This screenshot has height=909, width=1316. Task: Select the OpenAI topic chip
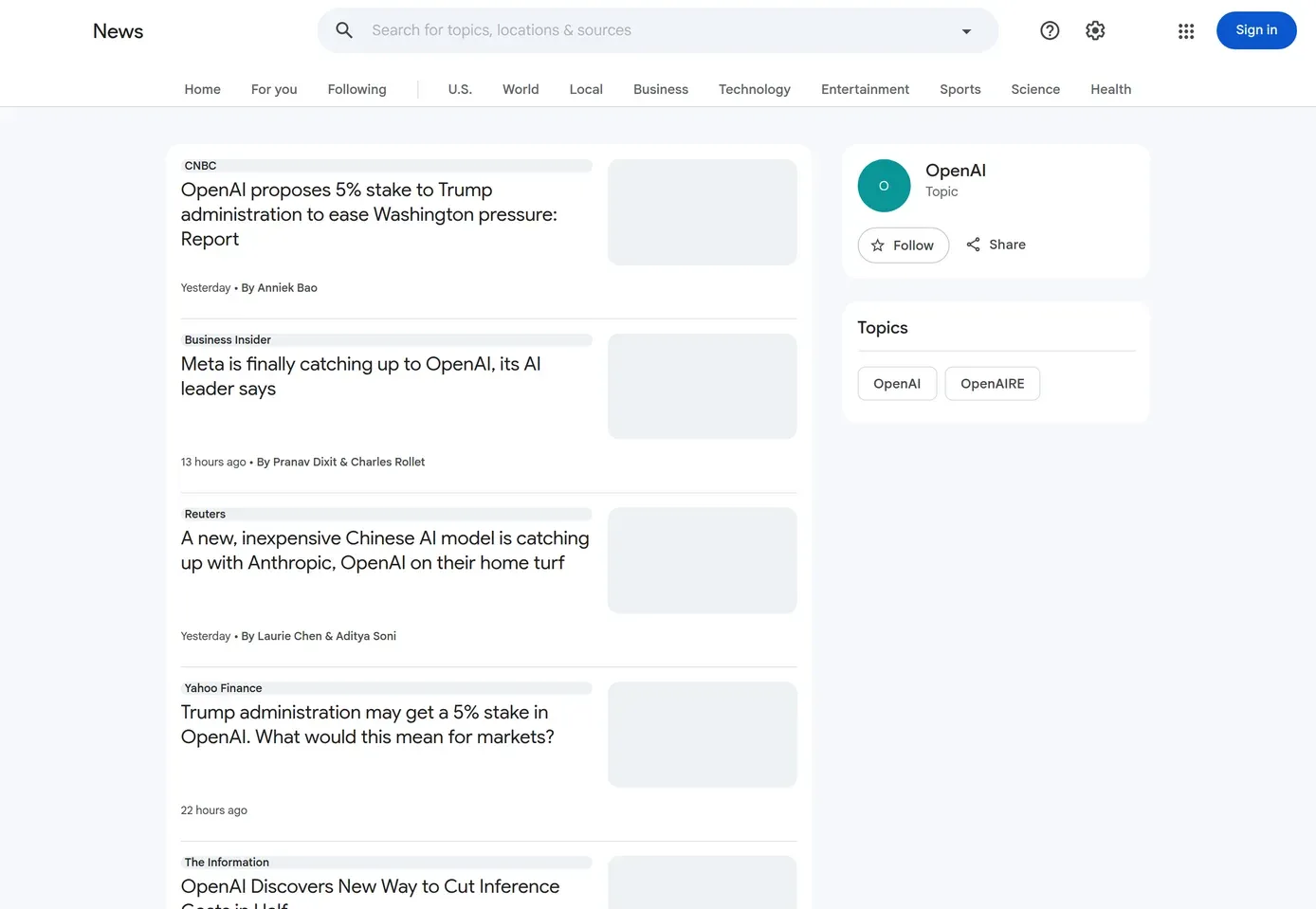click(897, 384)
